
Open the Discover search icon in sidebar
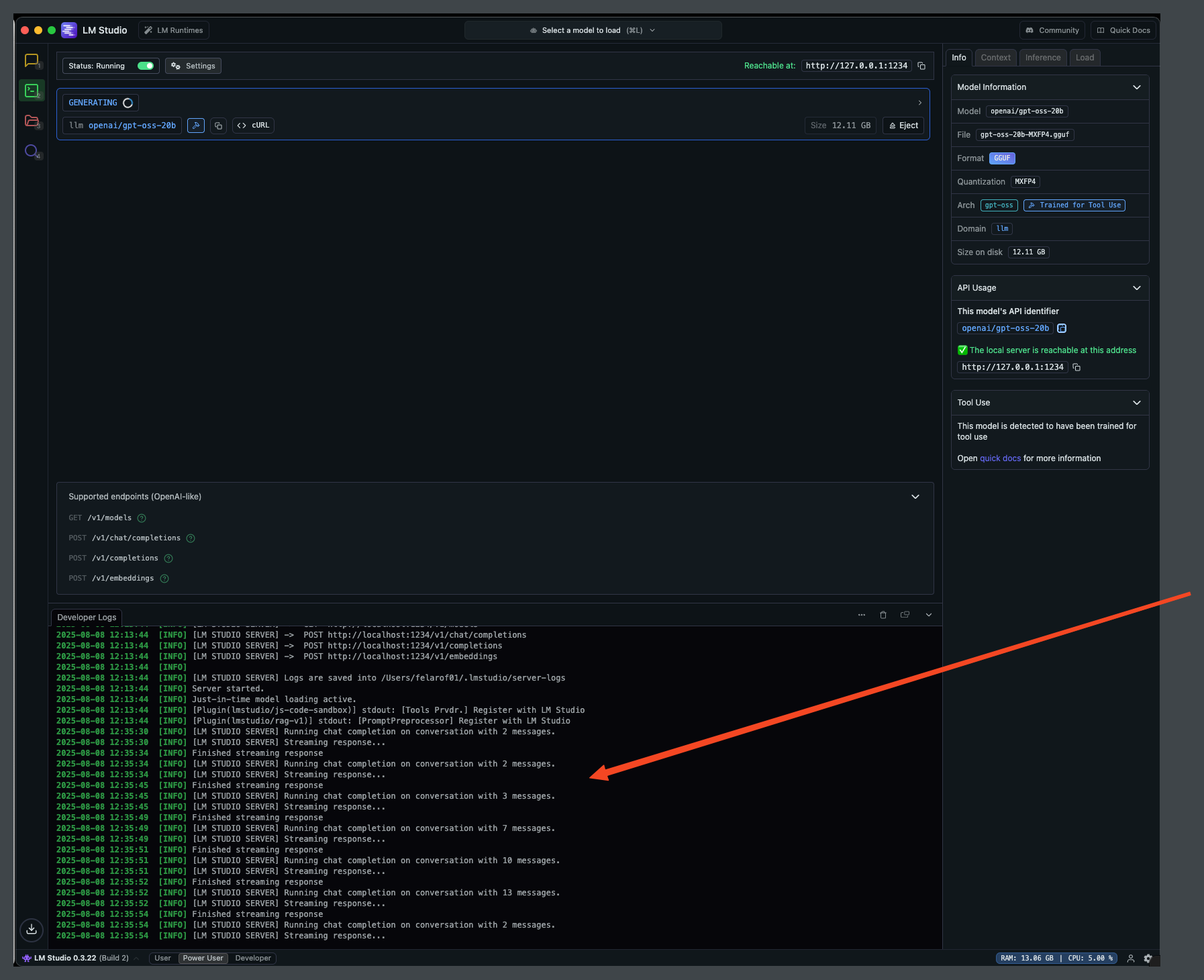pyautogui.click(x=32, y=151)
